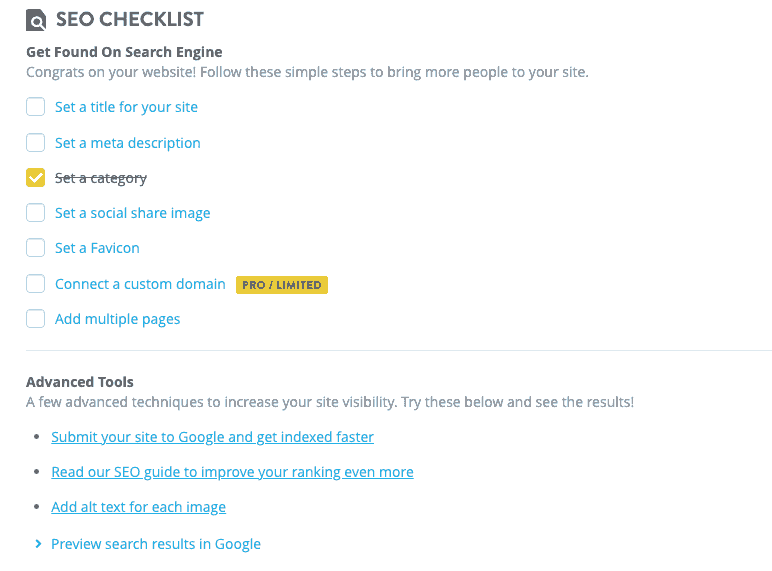
Task: Open the 'Set a meta description' link
Action: [127, 143]
